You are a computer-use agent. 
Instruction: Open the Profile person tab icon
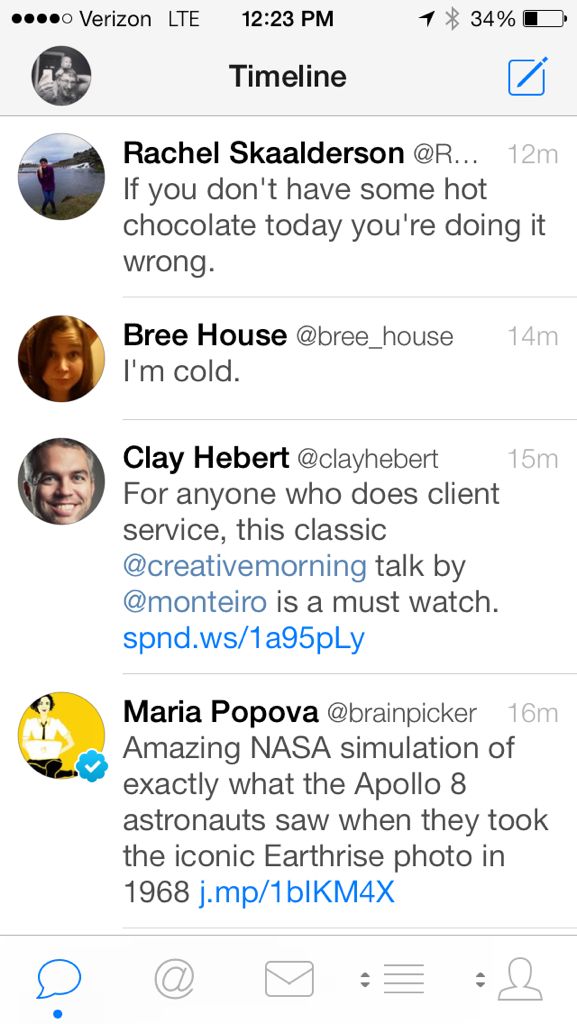pyautogui.click(x=520, y=979)
